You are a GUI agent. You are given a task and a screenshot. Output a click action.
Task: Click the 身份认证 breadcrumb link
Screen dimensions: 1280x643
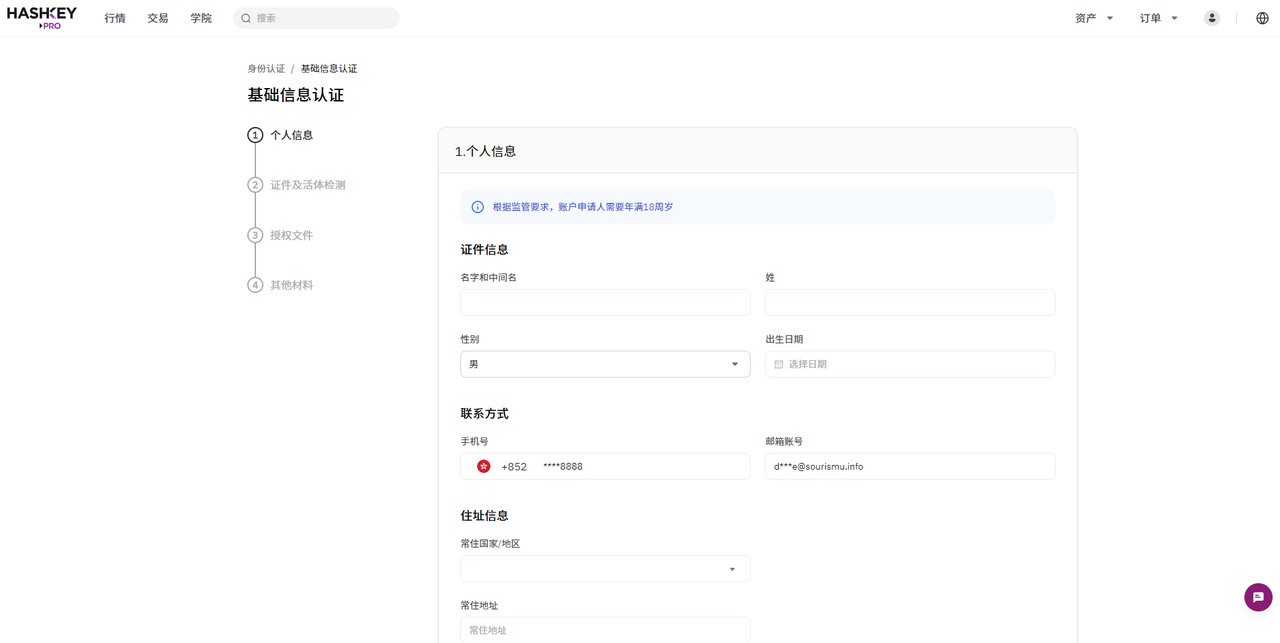click(266, 69)
